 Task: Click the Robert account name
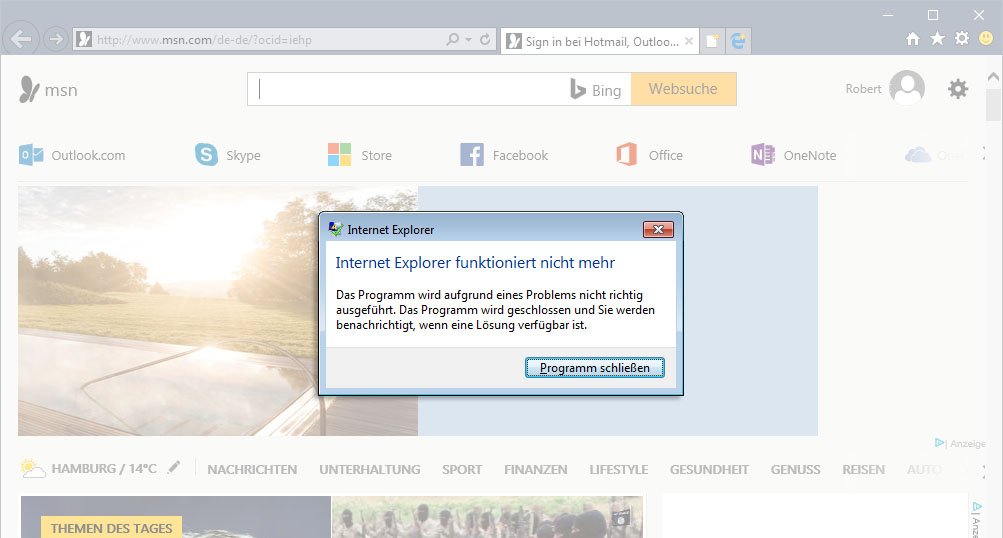tap(863, 89)
